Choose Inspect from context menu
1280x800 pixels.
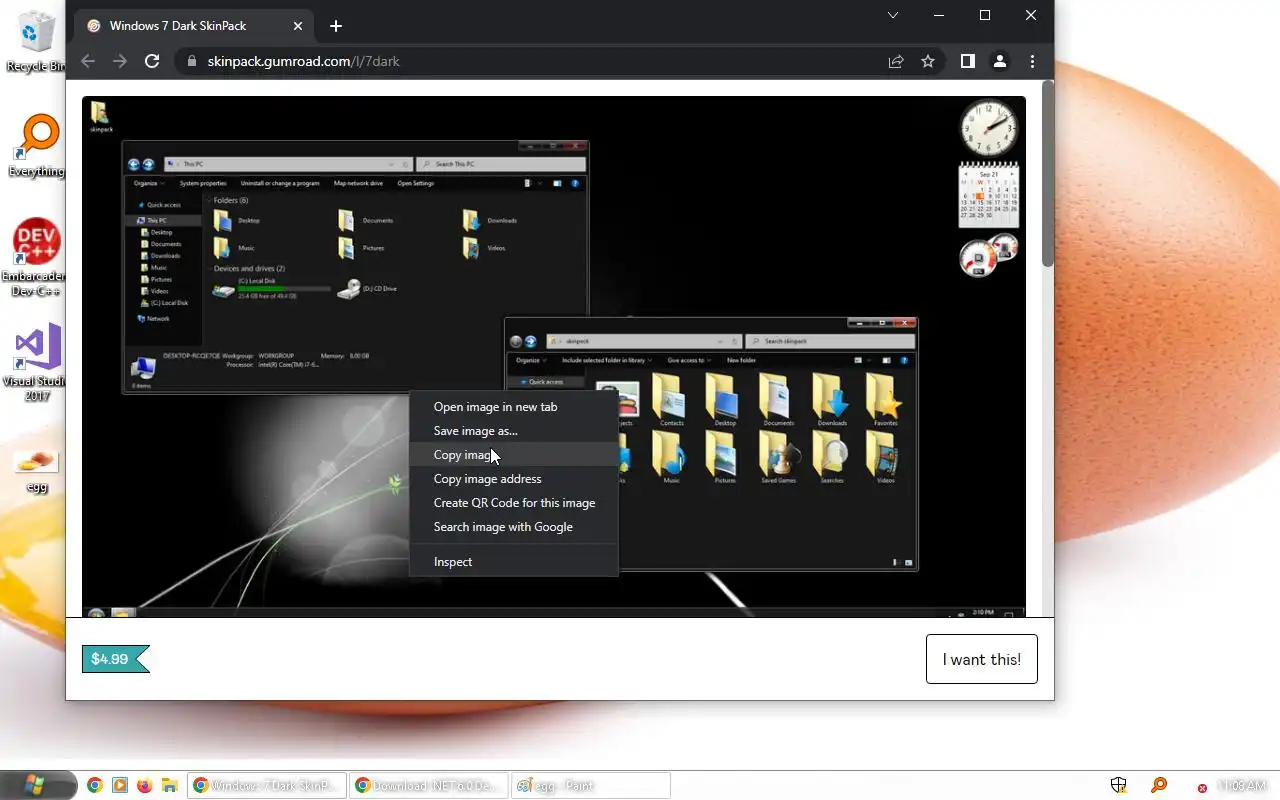coord(514,562)
